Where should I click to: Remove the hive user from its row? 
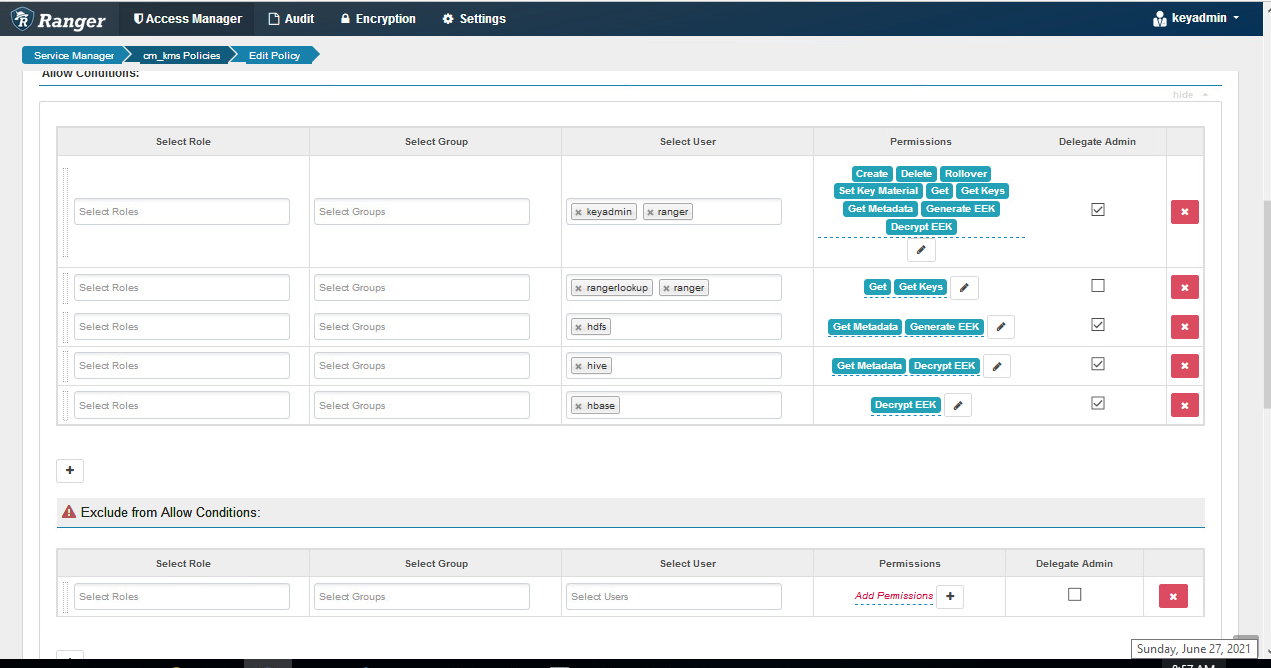(577, 365)
